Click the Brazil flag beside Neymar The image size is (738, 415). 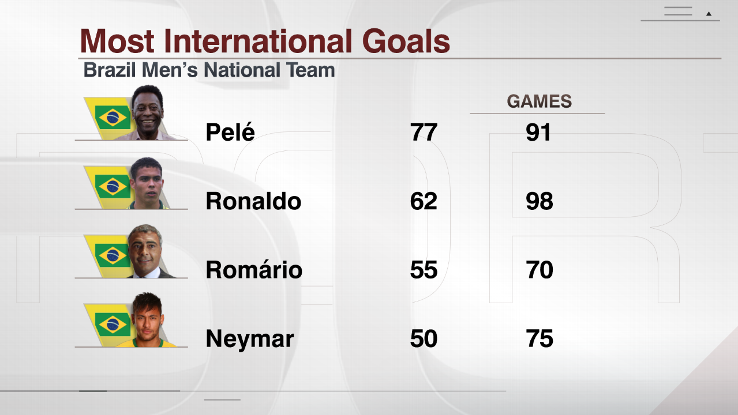click(x=112, y=324)
